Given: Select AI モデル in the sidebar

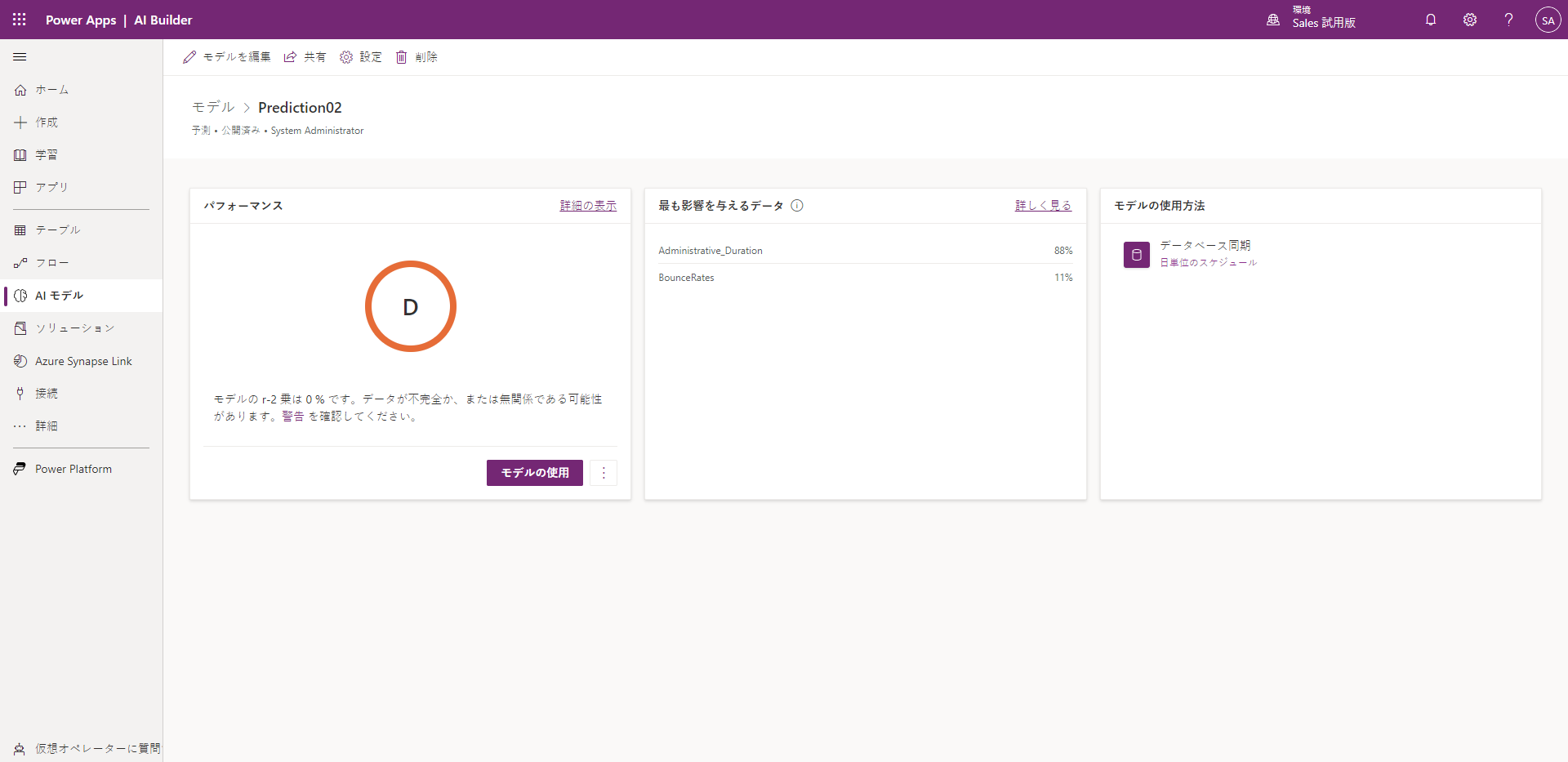Looking at the screenshot, I should click(x=59, y=296).
